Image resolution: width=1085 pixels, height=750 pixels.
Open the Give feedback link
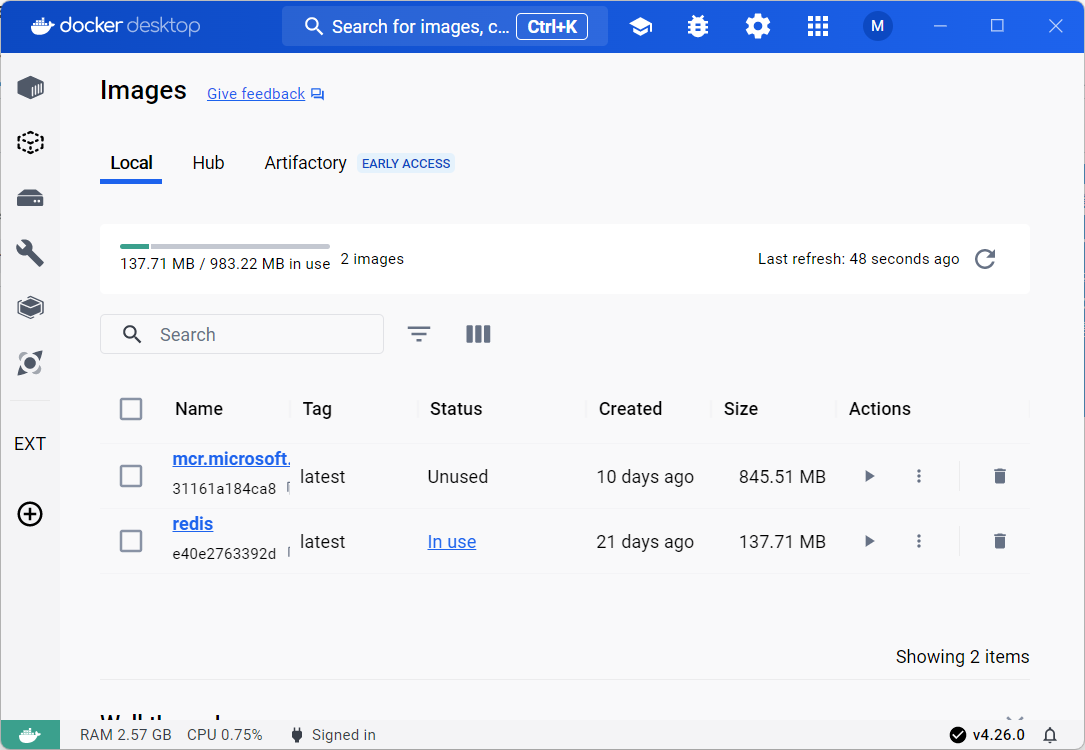click(255, 93)
